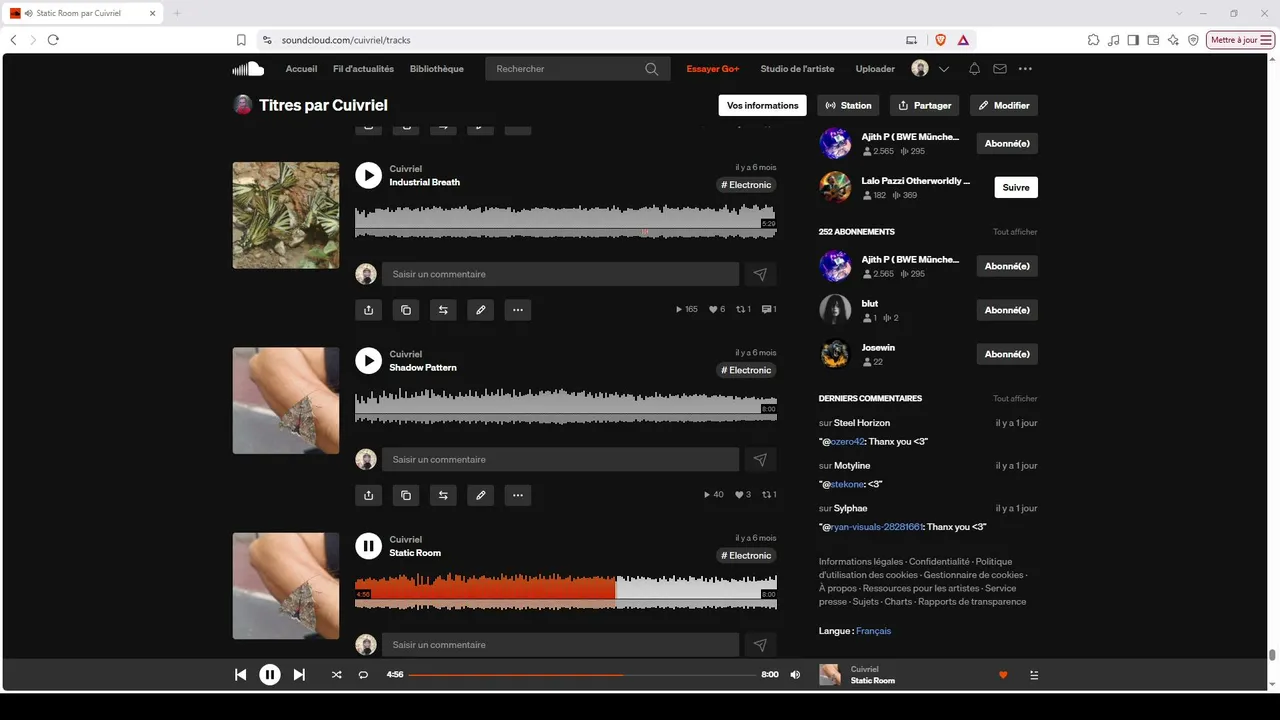Edit the Industrial Breath track with pencil icon
This screenshot has width=1280, height=720.
480,310
